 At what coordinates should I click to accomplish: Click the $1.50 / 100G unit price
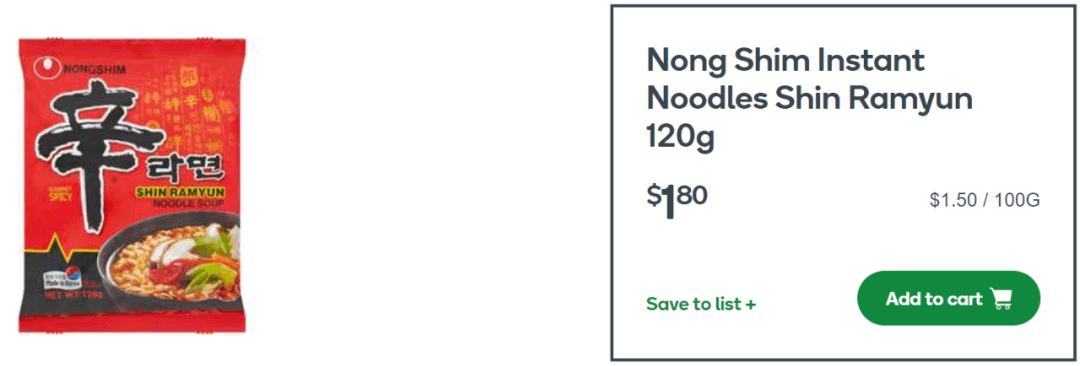click(x=984, y=201)
